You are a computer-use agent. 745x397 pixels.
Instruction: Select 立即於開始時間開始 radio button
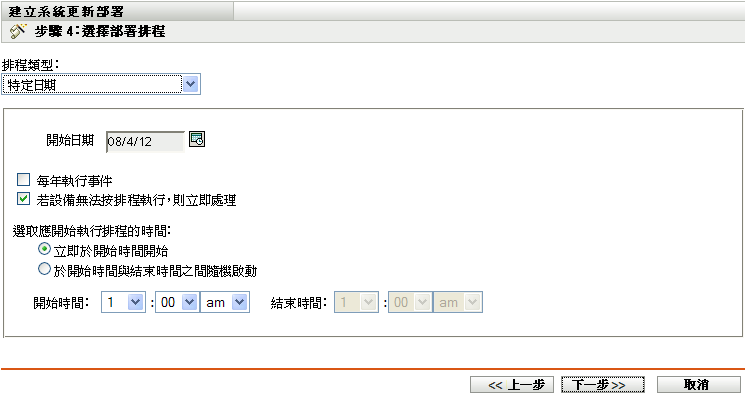tap(44, 249)
